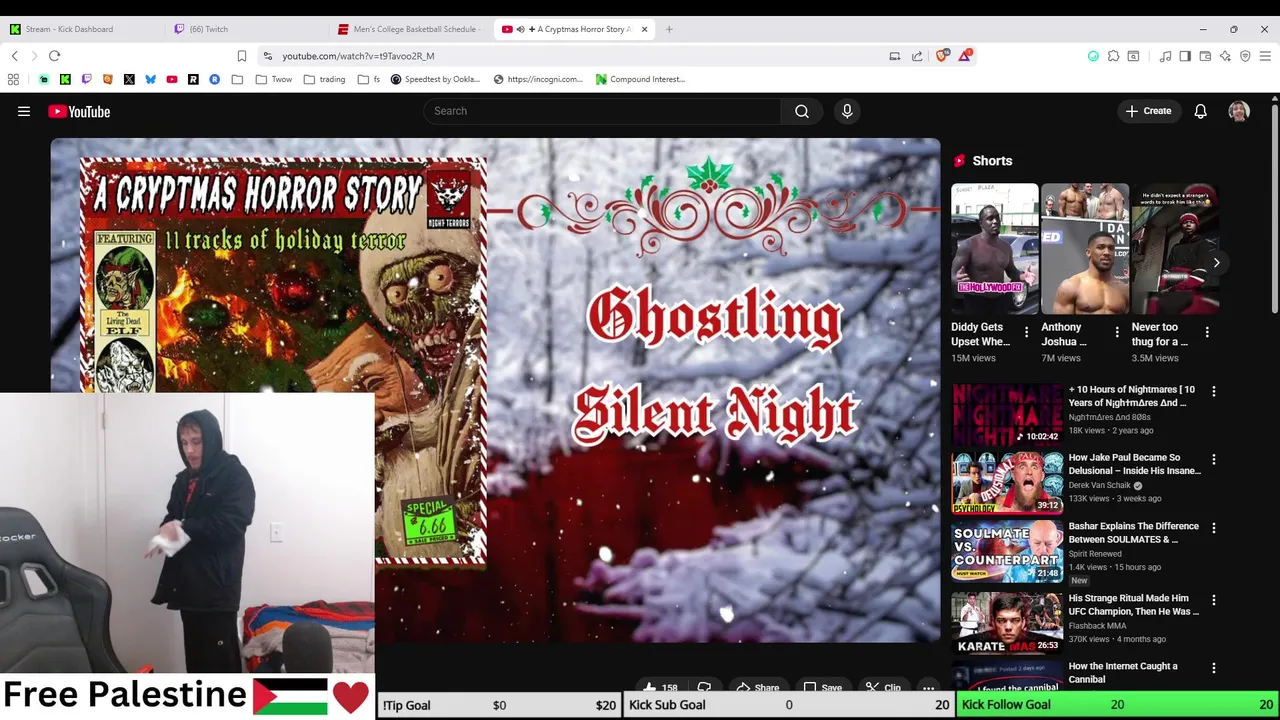Bookmark this page with the bookmark icon
1280x720 pixels.
[x=241, y=56]
